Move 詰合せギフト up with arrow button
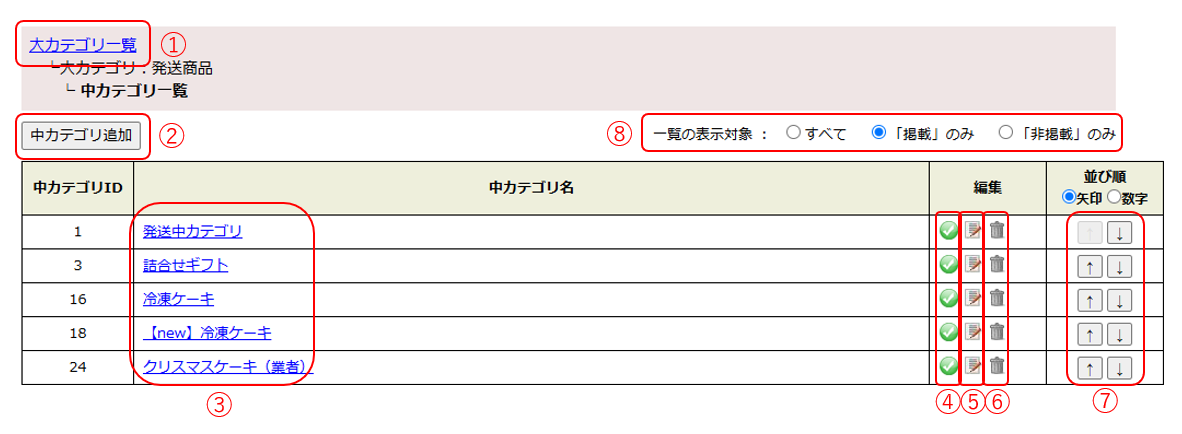Viewport: 1182px width, 434px height. tap(1092, 267)
